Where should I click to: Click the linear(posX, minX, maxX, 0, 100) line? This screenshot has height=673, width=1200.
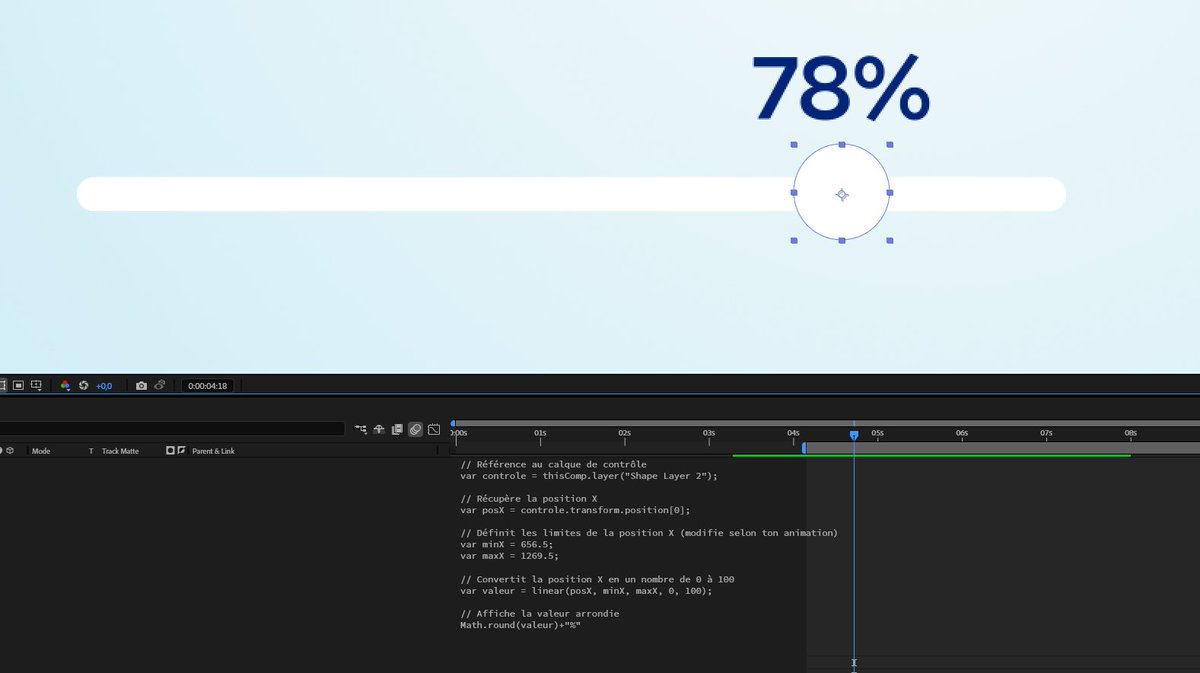[586, 591]
